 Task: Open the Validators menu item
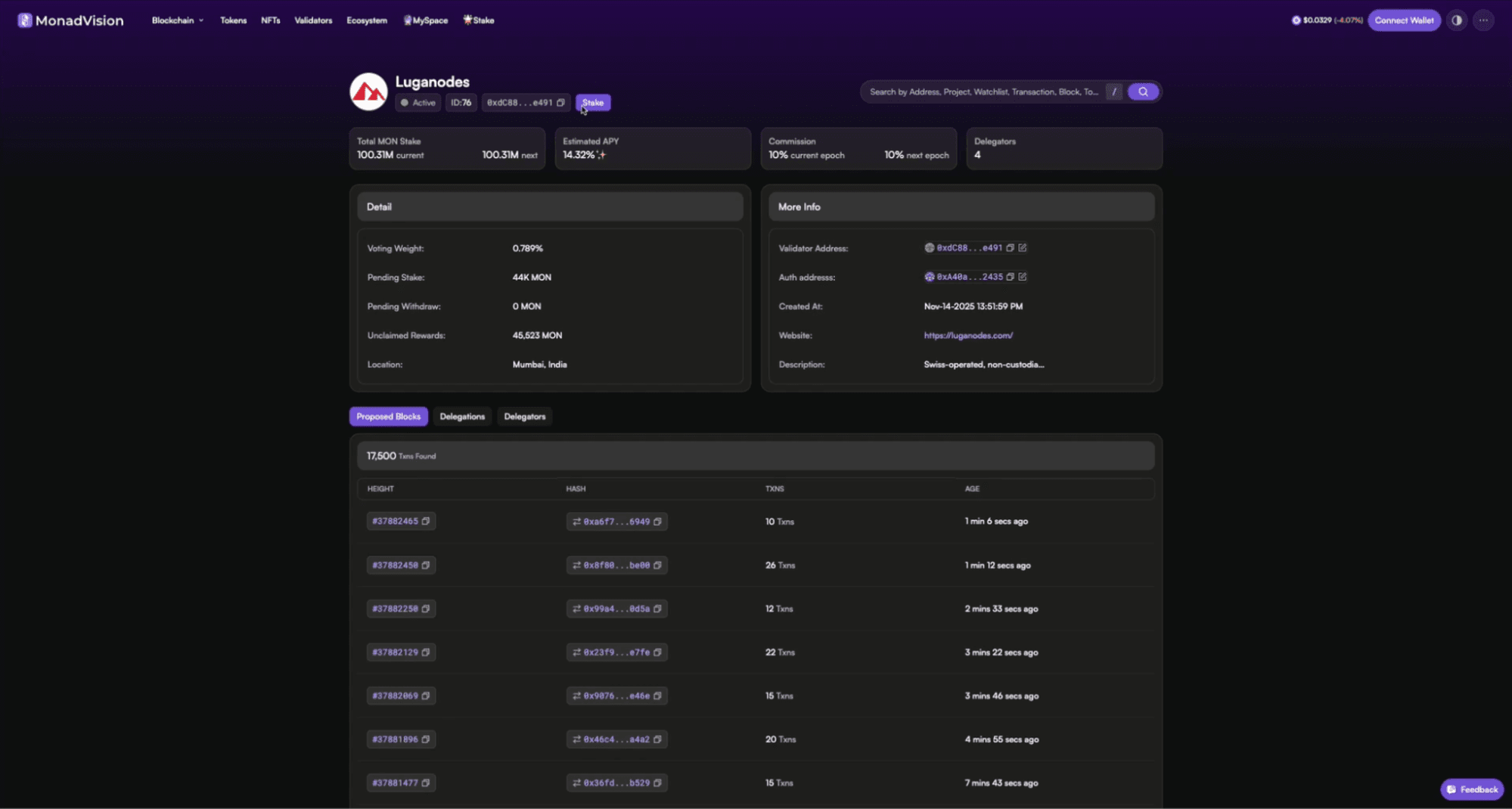[x=313, y=20]
